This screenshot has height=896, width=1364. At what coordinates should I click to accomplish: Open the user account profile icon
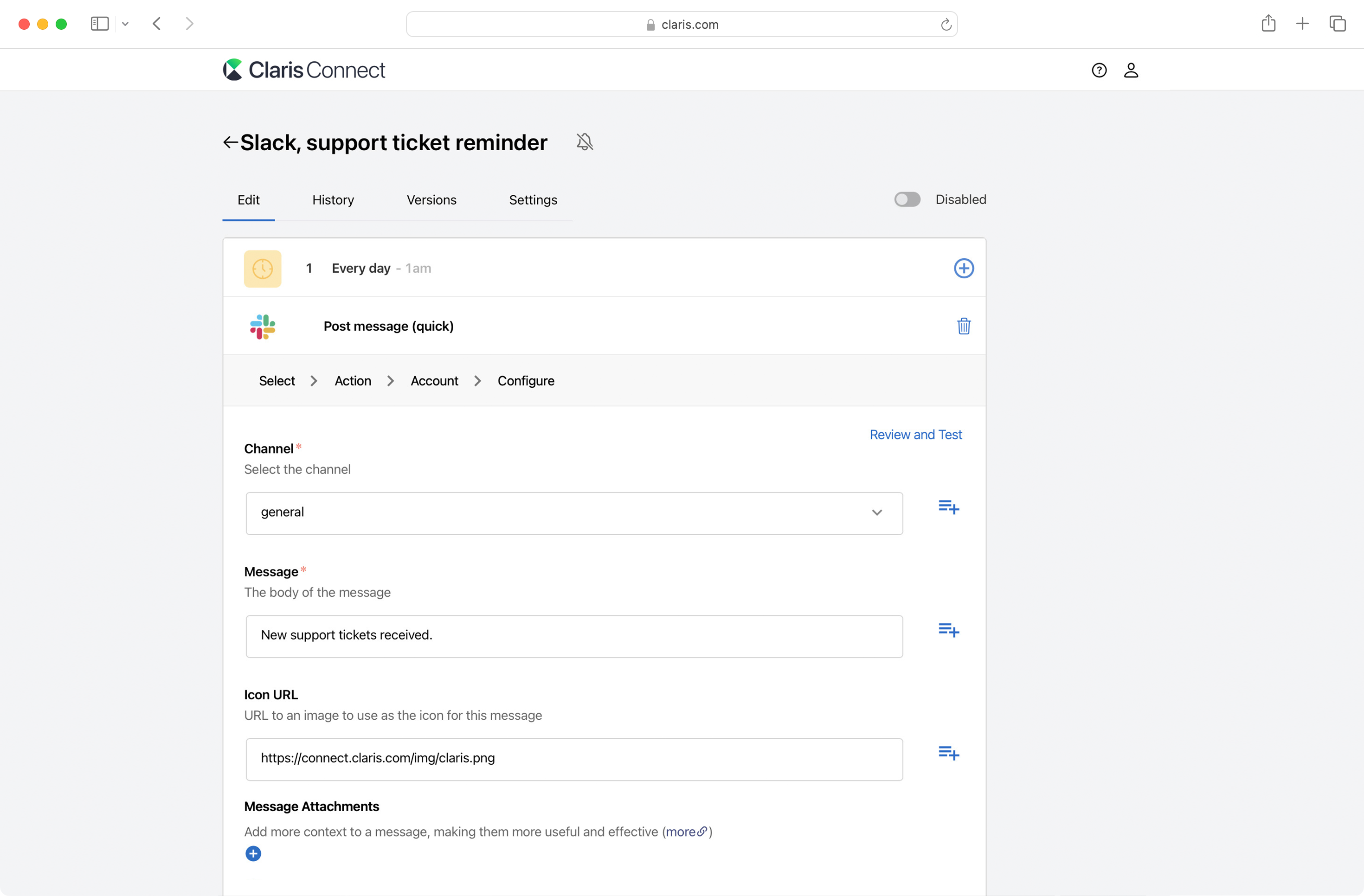coord(1130,70)
